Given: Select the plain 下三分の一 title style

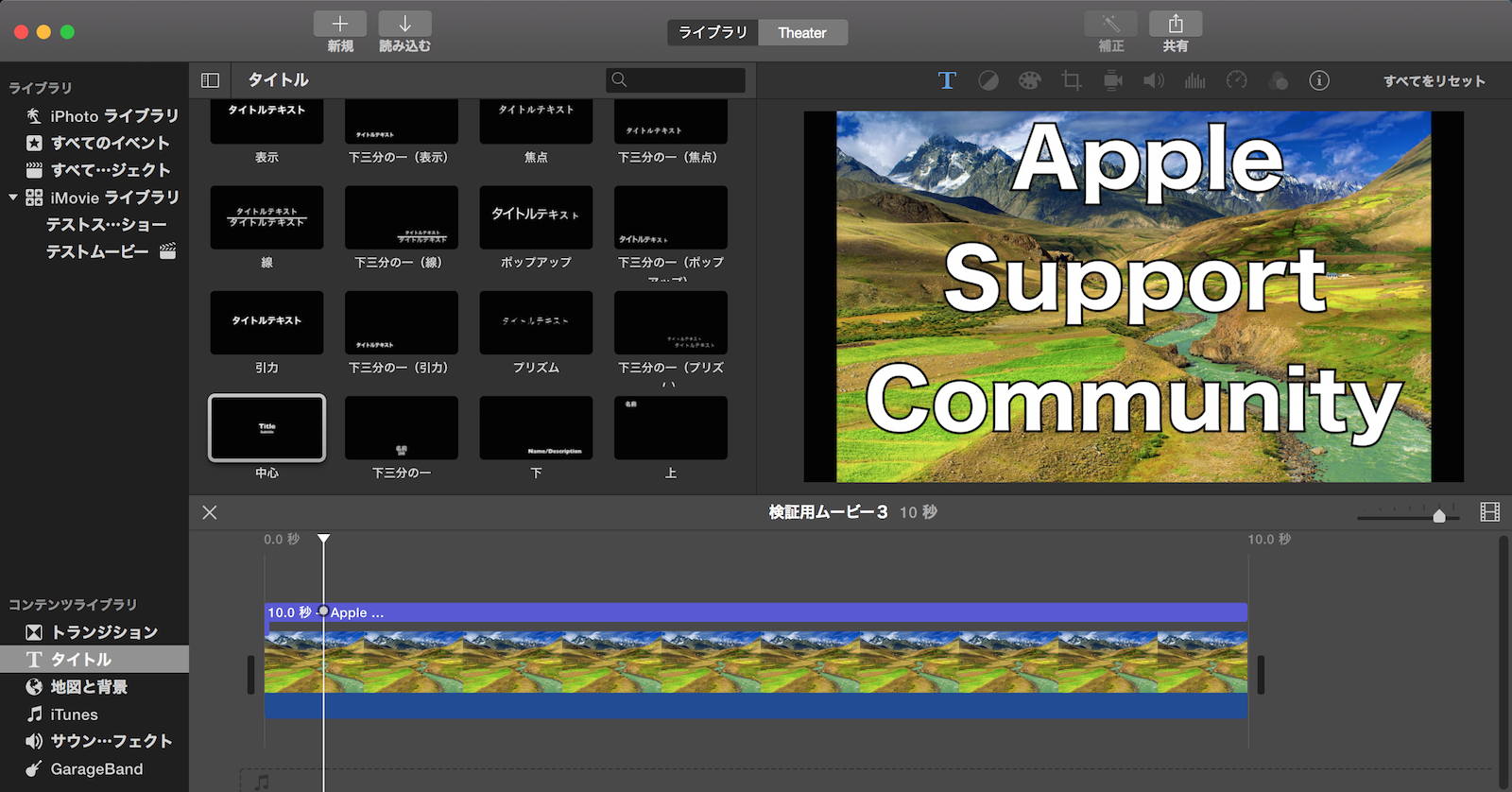Looking at the screenshot, I should point(402,428).
